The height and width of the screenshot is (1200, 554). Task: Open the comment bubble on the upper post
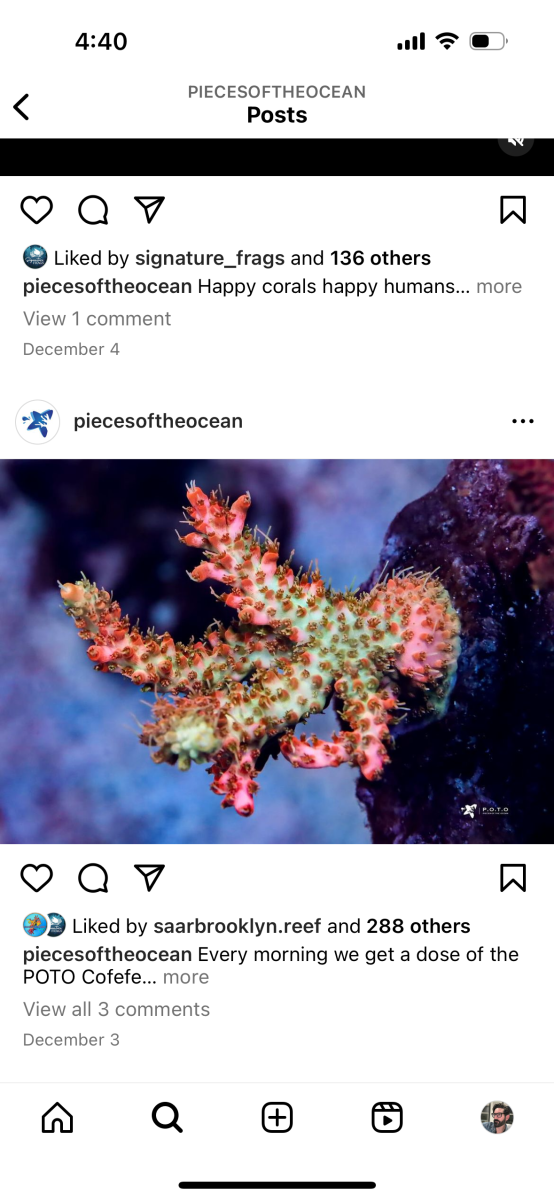point(93,210)
